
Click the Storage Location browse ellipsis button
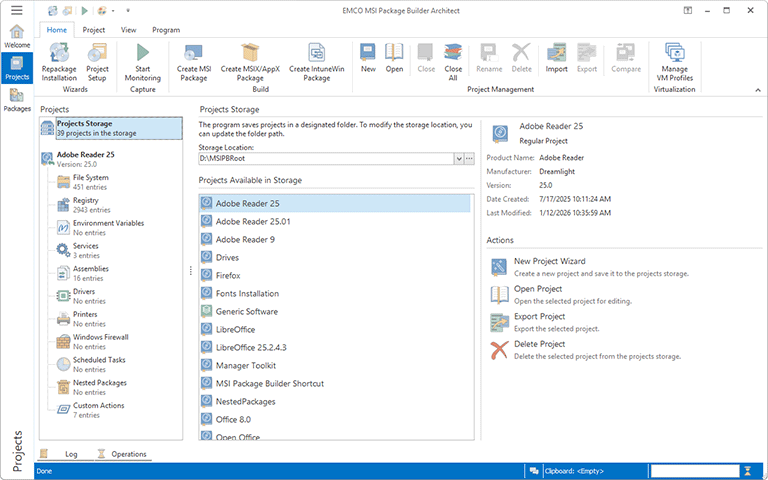tap(470, 159)
